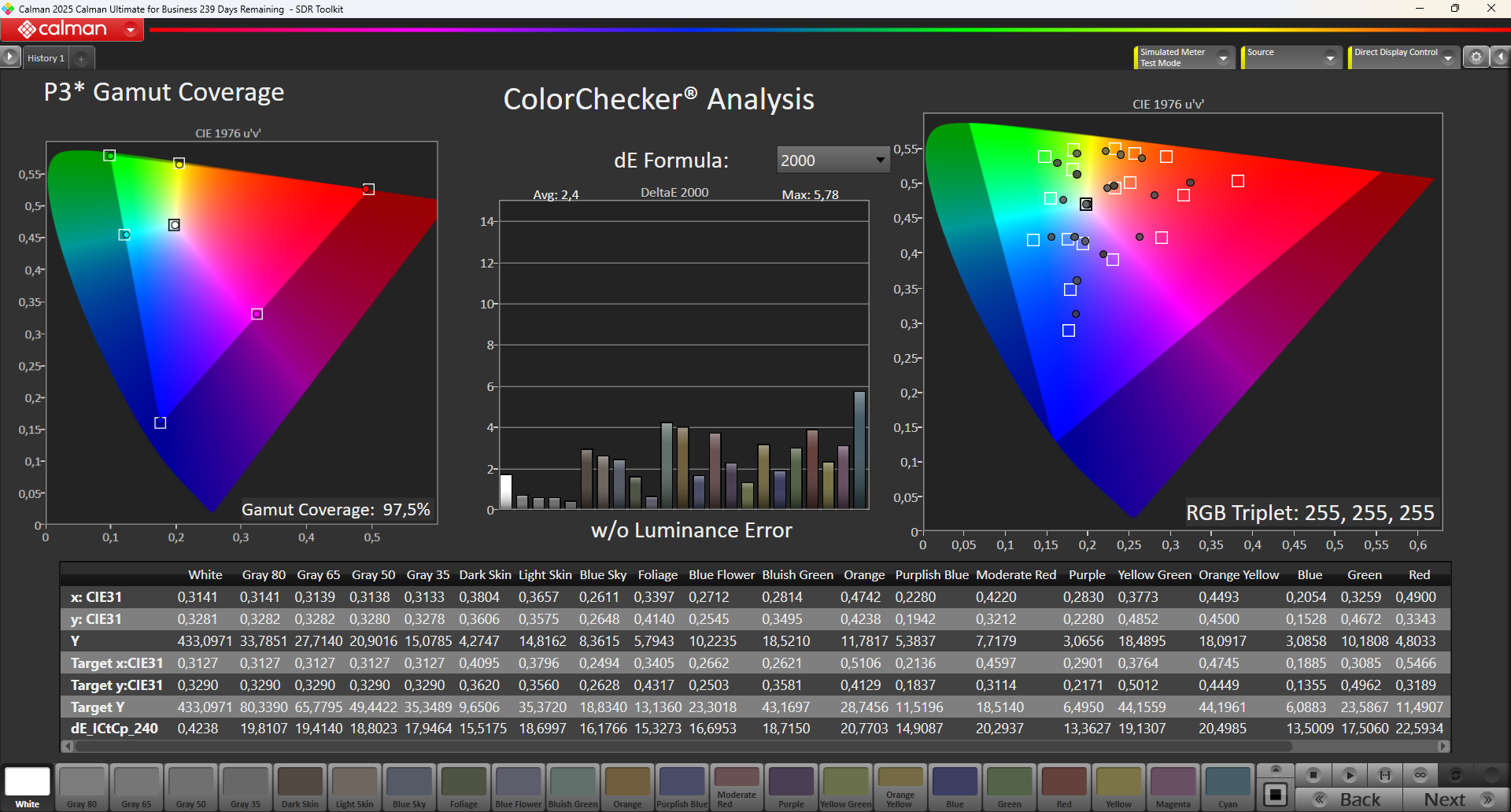Select the Purplish Blue patch

pyautogui.click(x=682, y=787)
